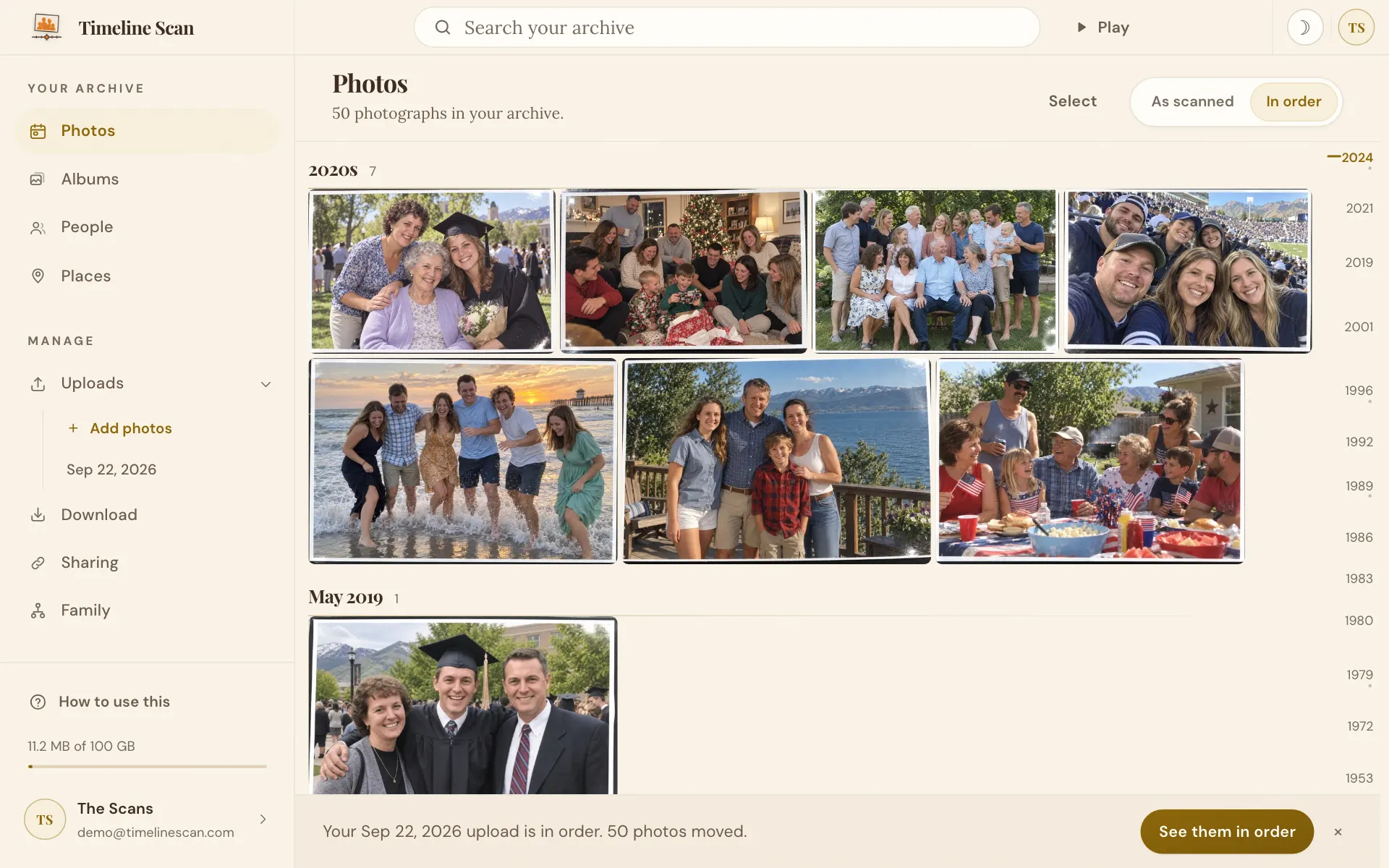Click the How to use this help icon
1389x868 pixels.
pyautogui.click(x=38, y=702)
